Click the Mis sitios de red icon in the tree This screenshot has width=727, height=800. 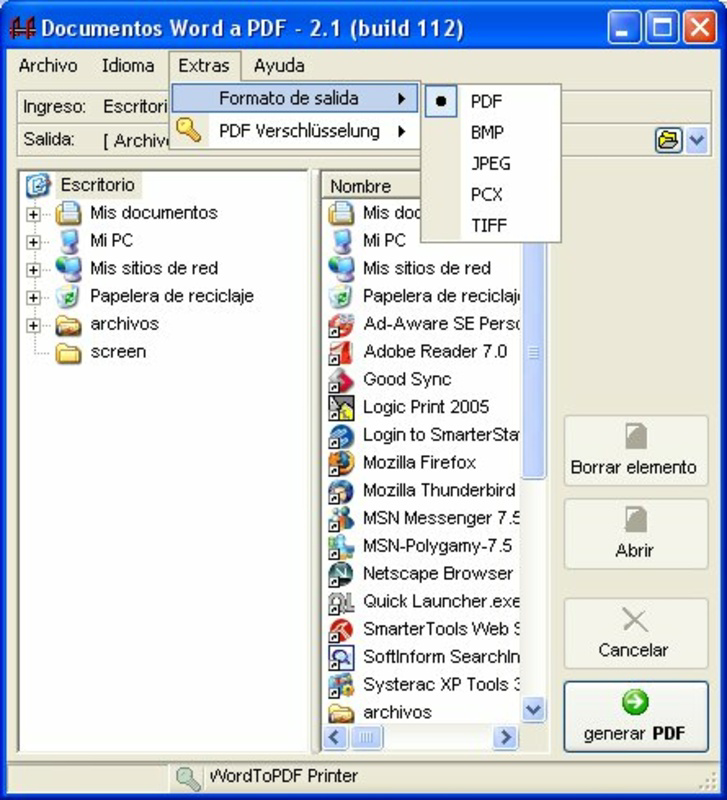pyautogui.click(x=68, y=268)
